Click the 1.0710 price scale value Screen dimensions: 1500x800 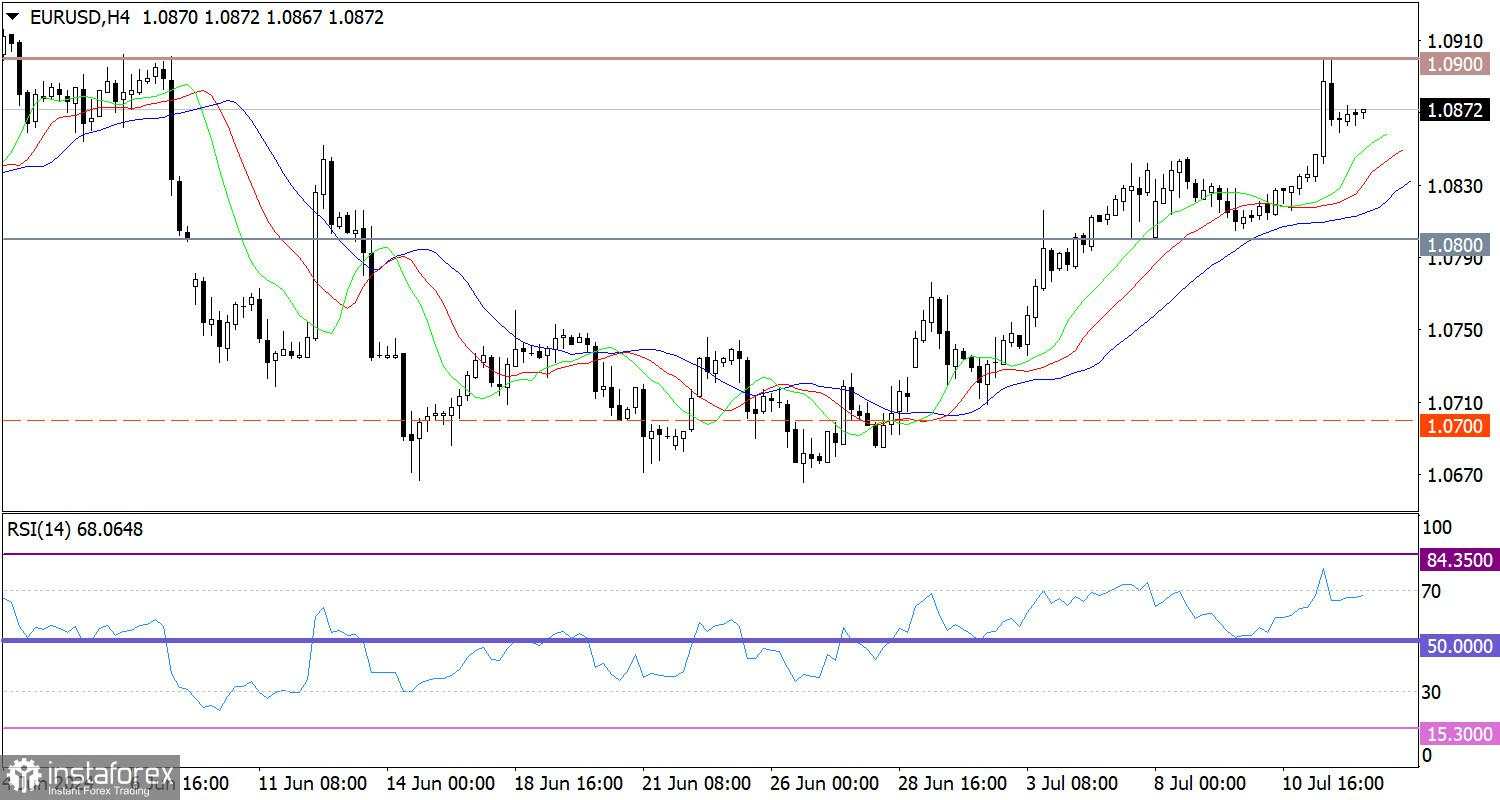(1456, 403)
